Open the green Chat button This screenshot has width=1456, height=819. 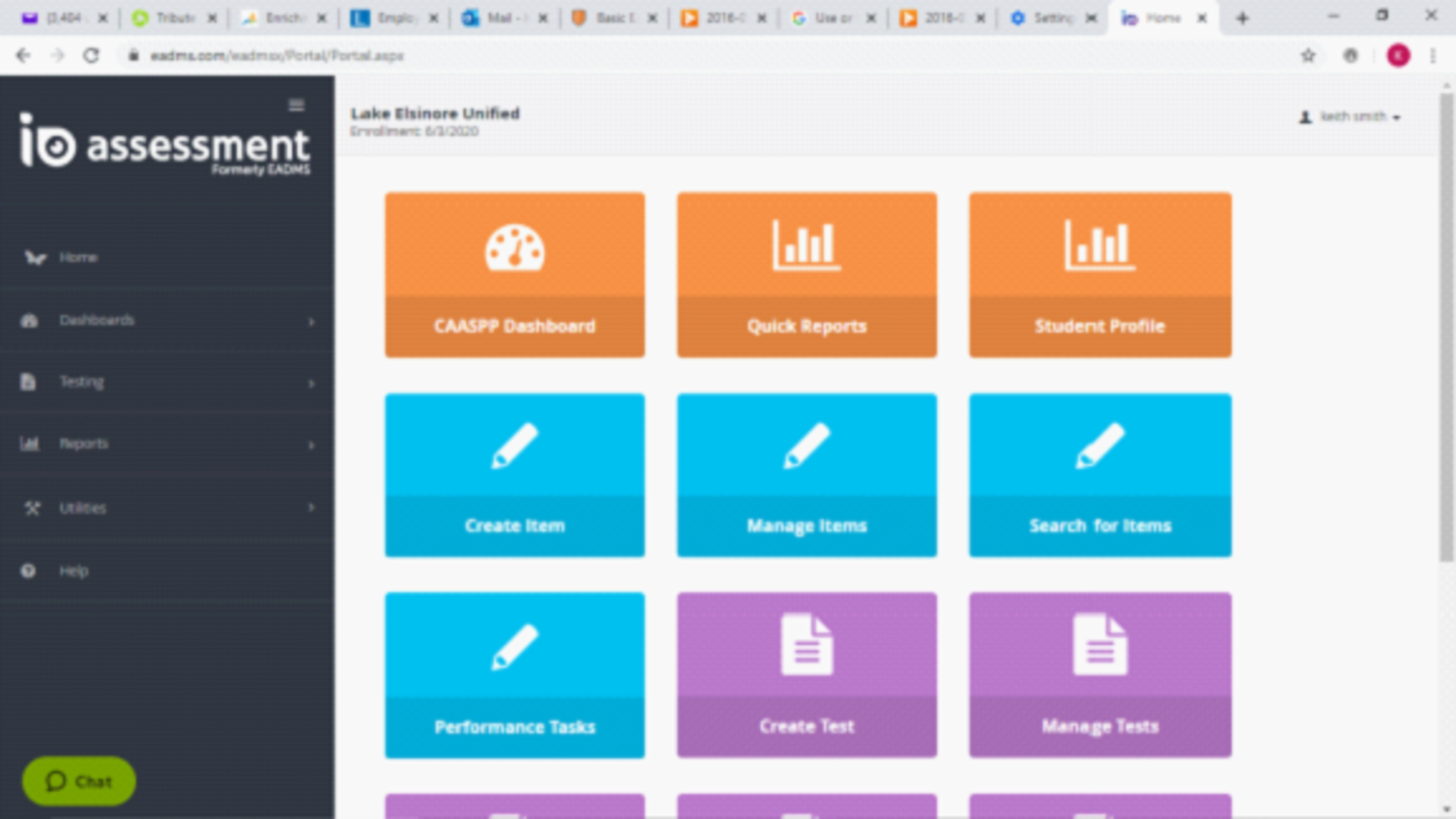tap(79, 781)
